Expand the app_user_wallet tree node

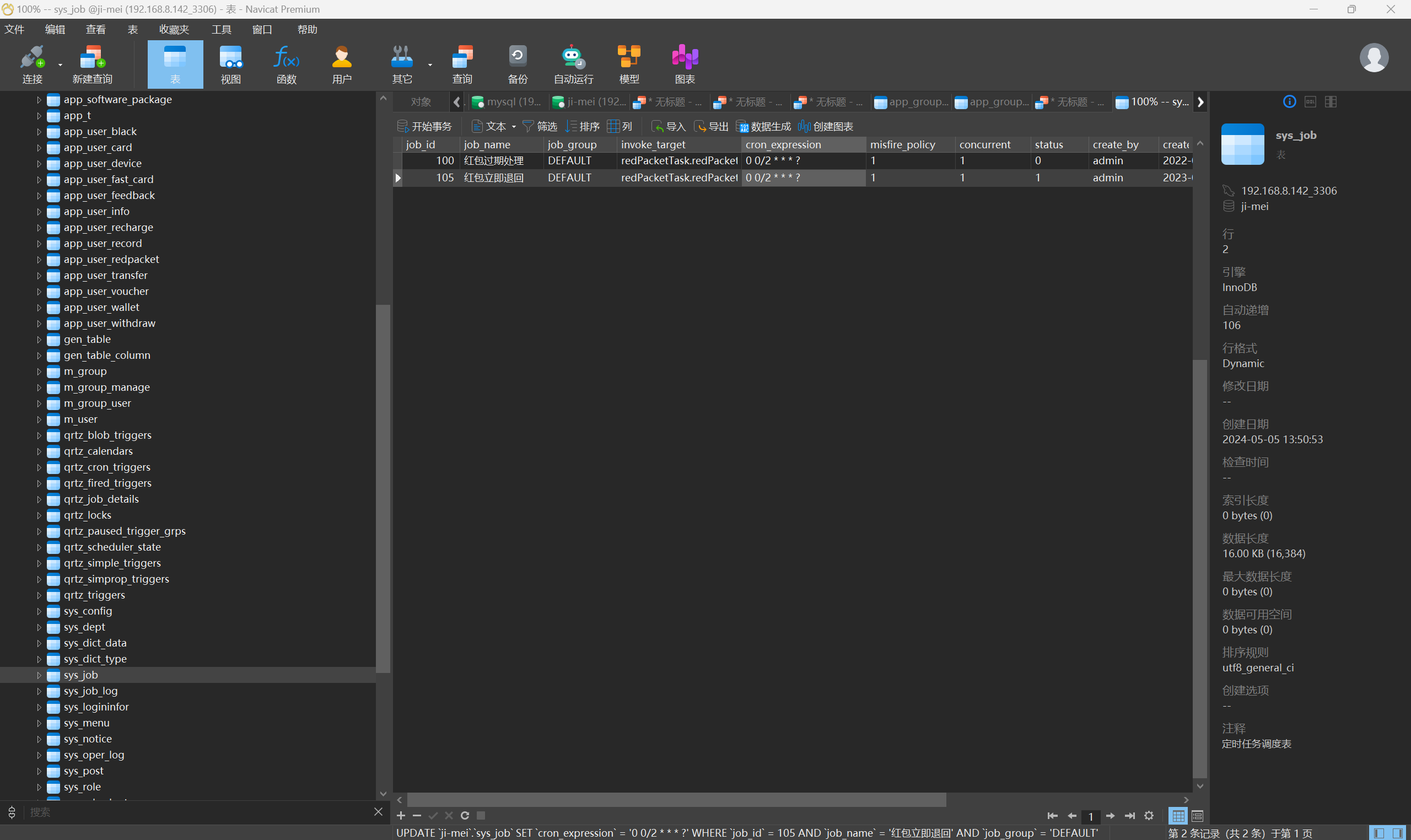[39, 308]
